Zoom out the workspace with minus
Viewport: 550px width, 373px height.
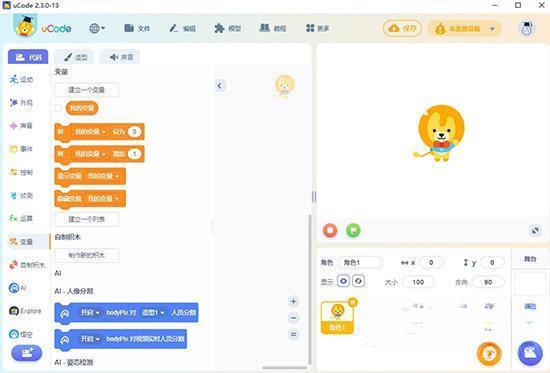click(294, 318)
